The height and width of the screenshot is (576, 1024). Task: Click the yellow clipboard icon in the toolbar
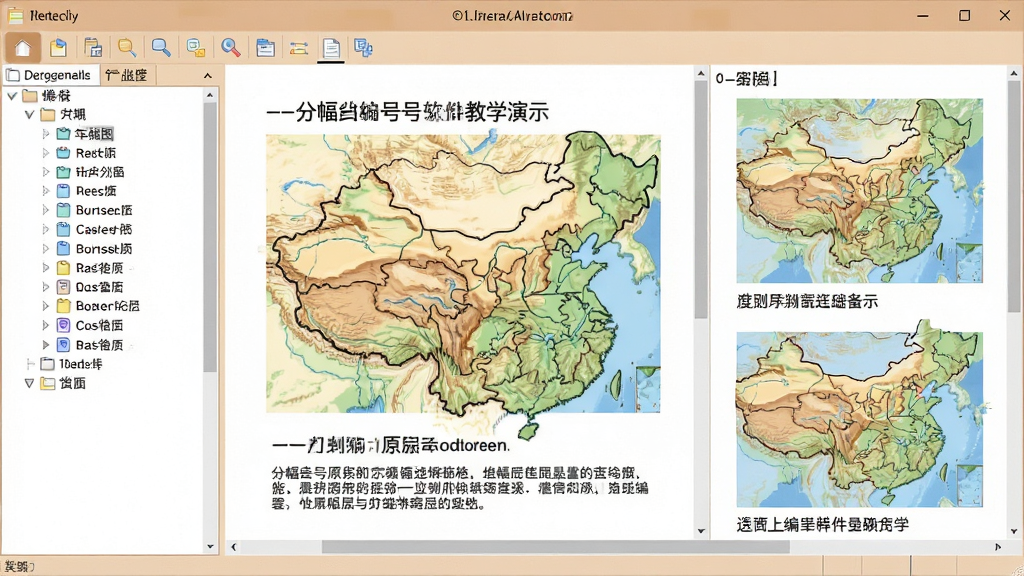pos(58,48)
